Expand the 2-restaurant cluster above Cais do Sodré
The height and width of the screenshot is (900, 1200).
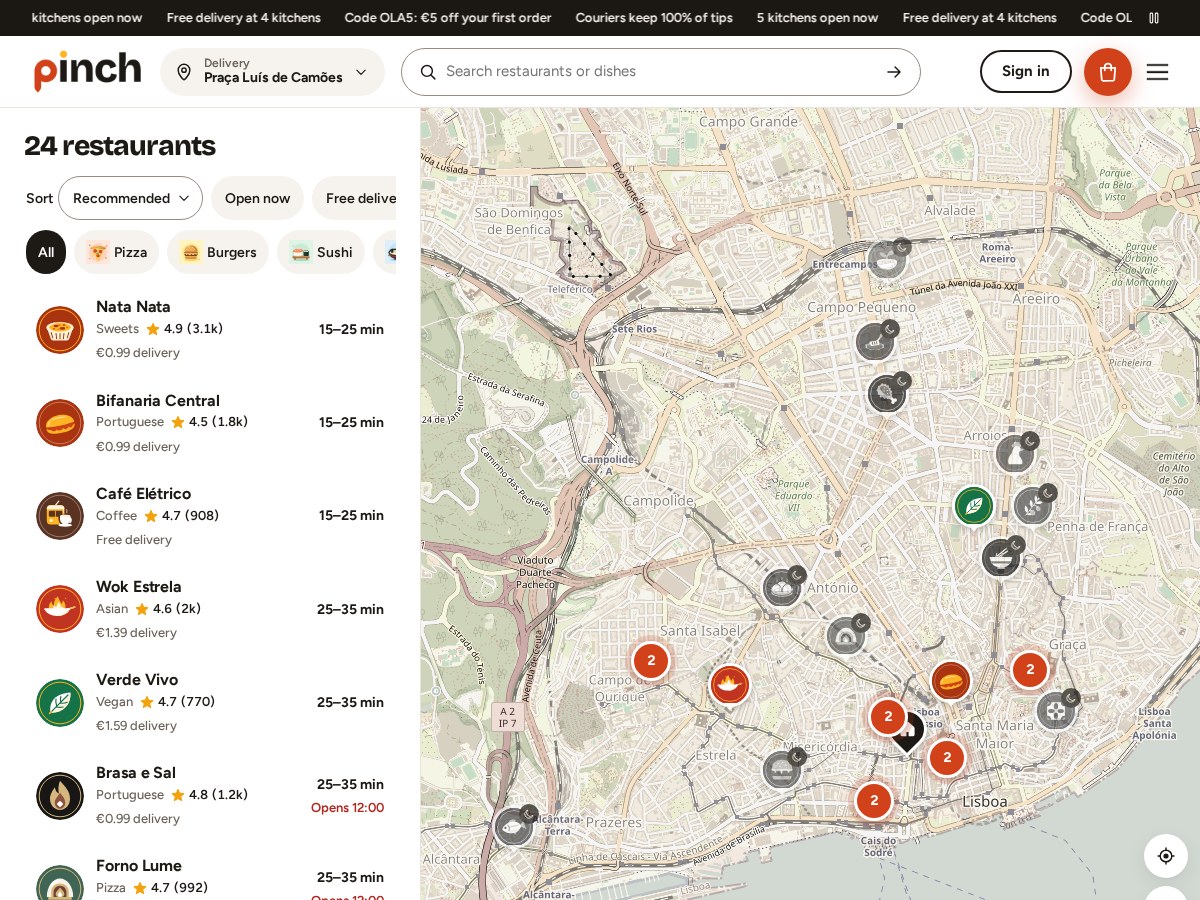pyautogui.click(x=874, y=800)
